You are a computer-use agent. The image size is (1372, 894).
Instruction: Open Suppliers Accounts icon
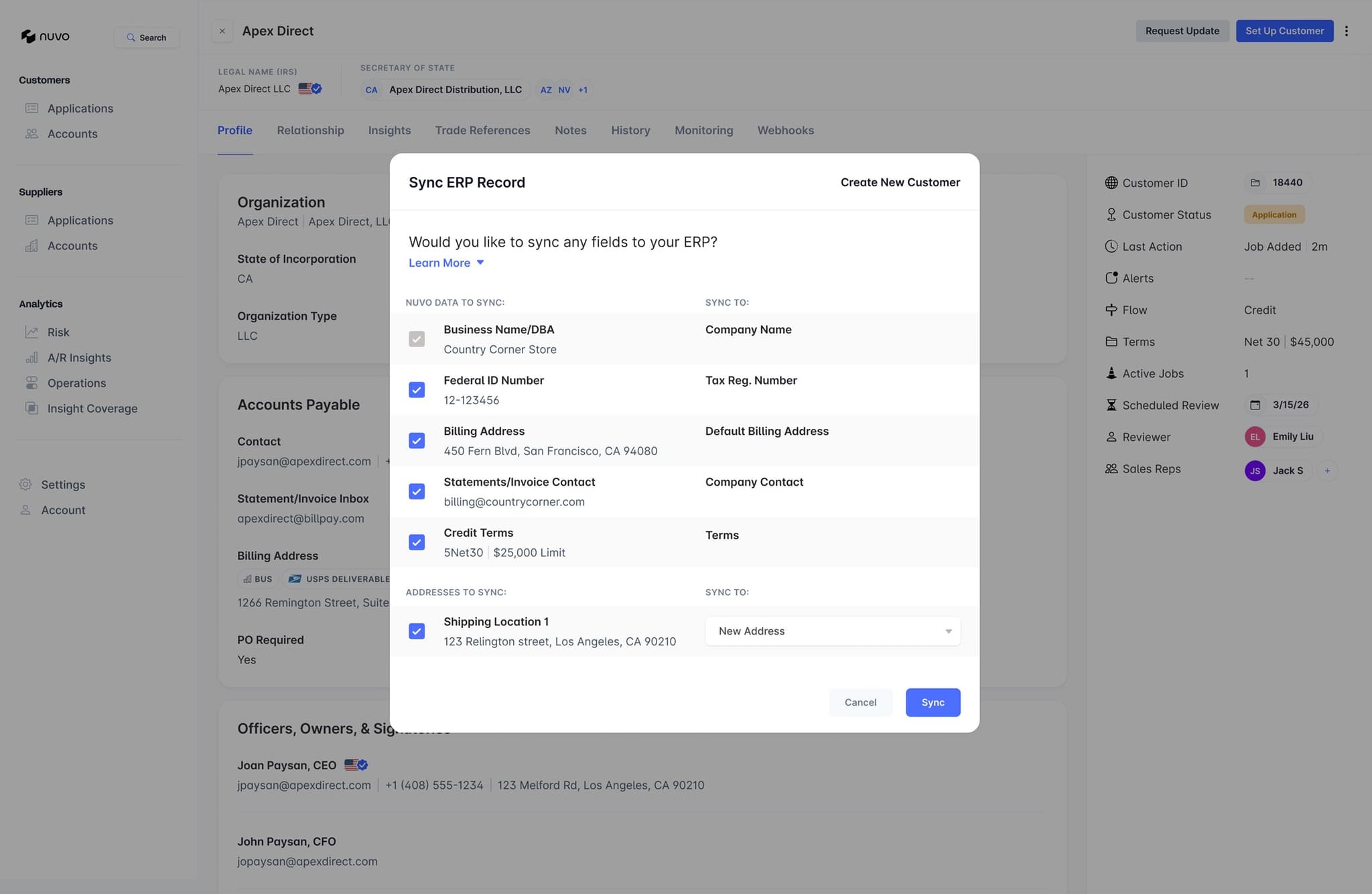(31, 245)
